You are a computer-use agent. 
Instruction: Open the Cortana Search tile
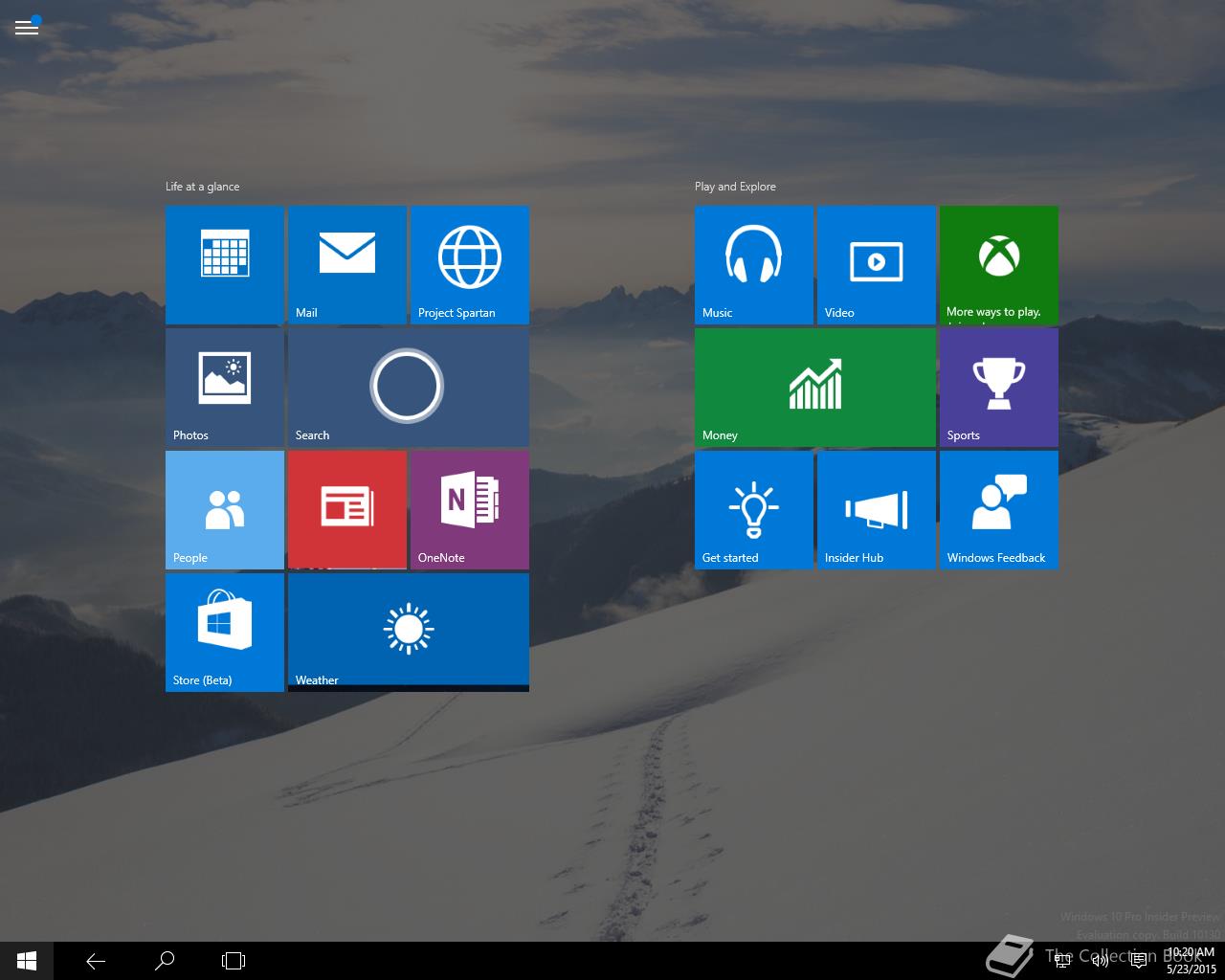[x=409, y=388]
